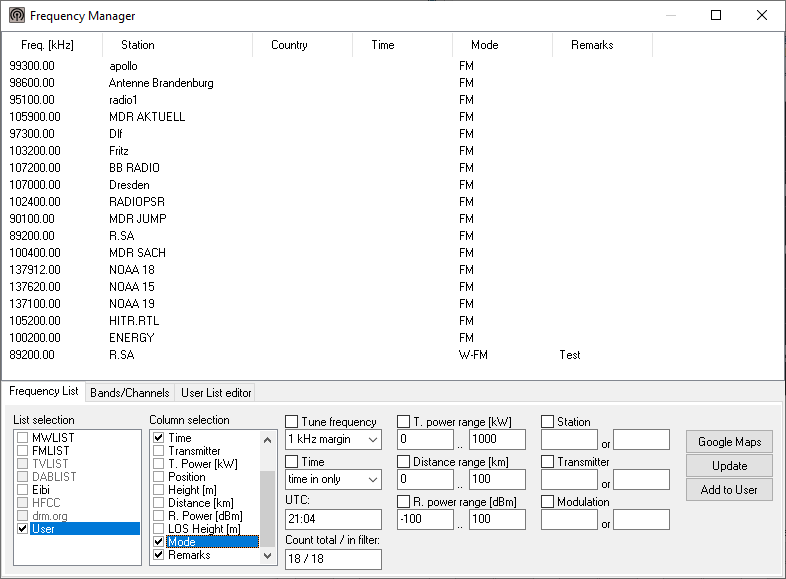Click the Mode header in the table
786x579 pixels.
(502, 45)
